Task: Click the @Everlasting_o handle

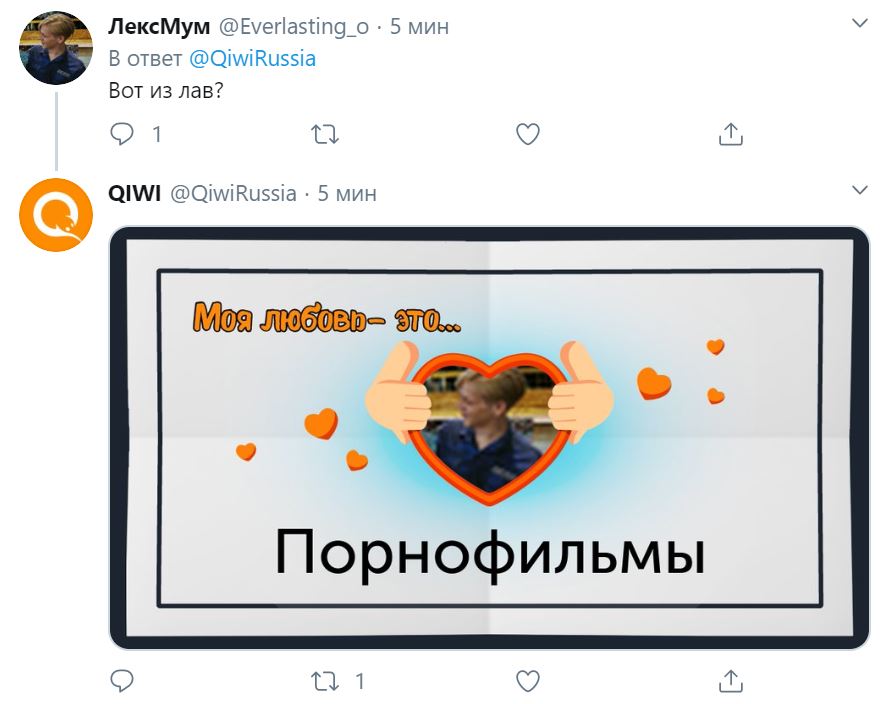Action: pyautogui.click(x=294, y=26)
